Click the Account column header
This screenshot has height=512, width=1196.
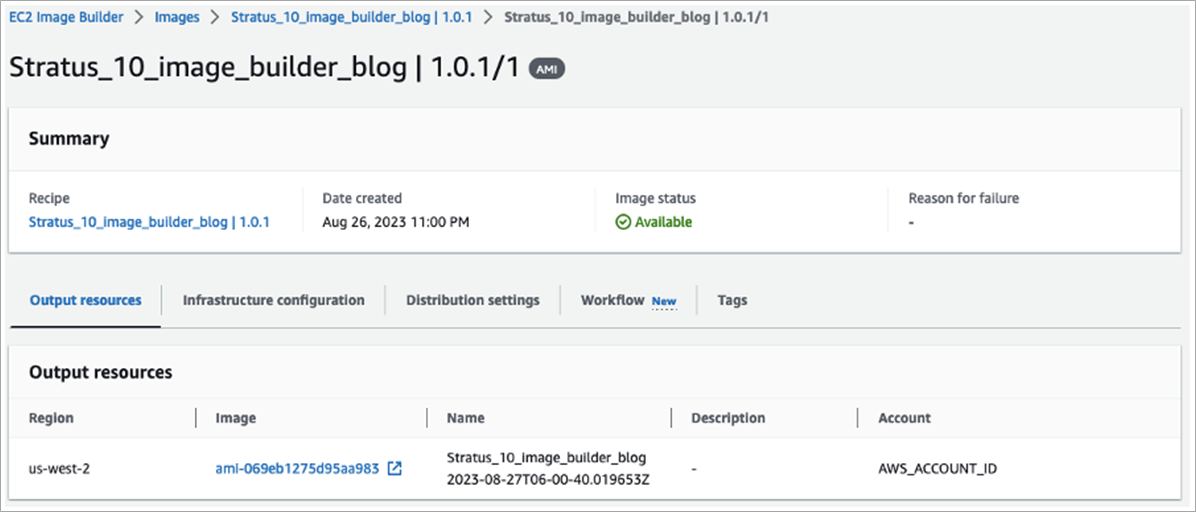(904, 418)
